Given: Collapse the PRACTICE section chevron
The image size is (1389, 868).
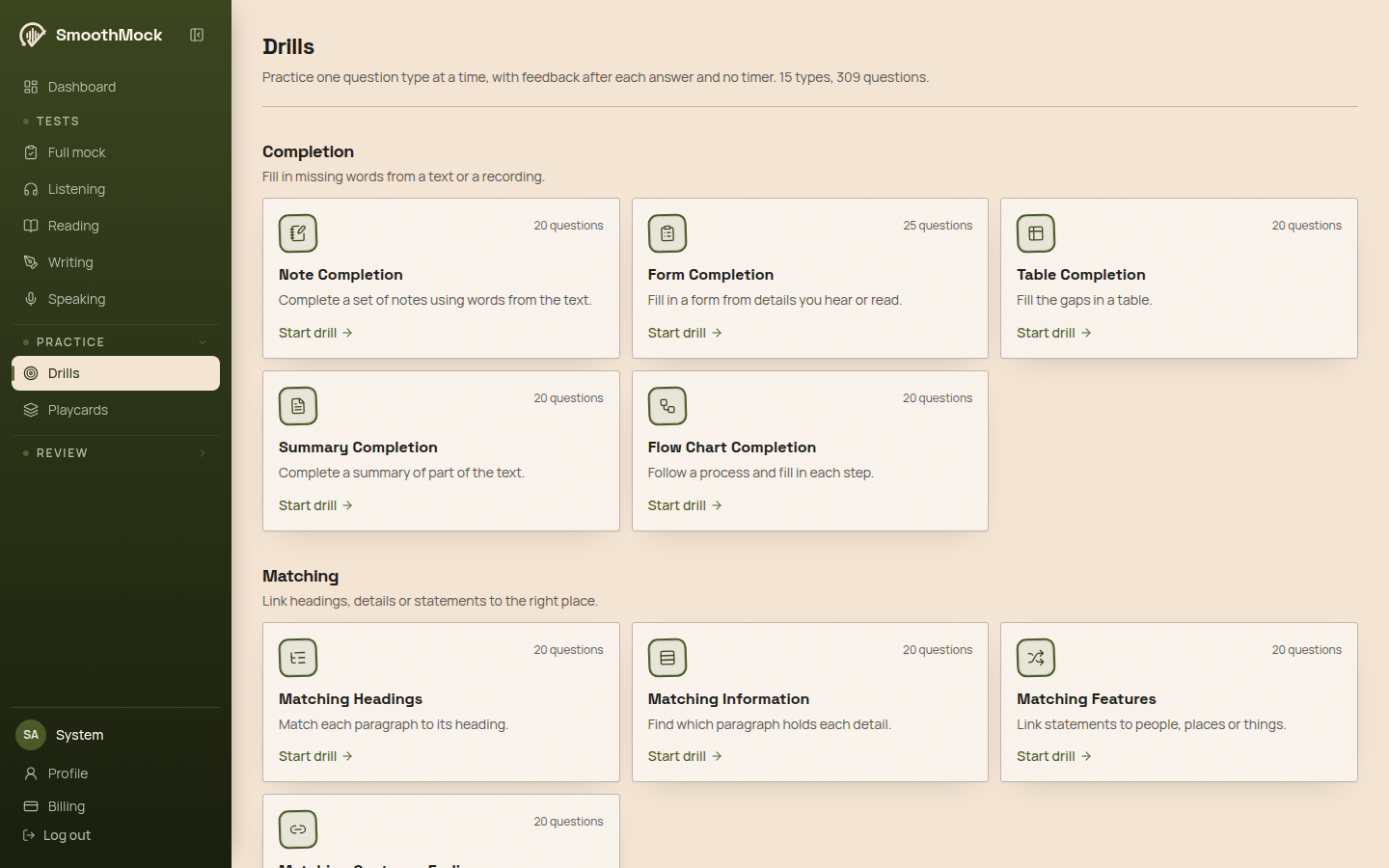Looking at the screenshot, I should (203, 342).
